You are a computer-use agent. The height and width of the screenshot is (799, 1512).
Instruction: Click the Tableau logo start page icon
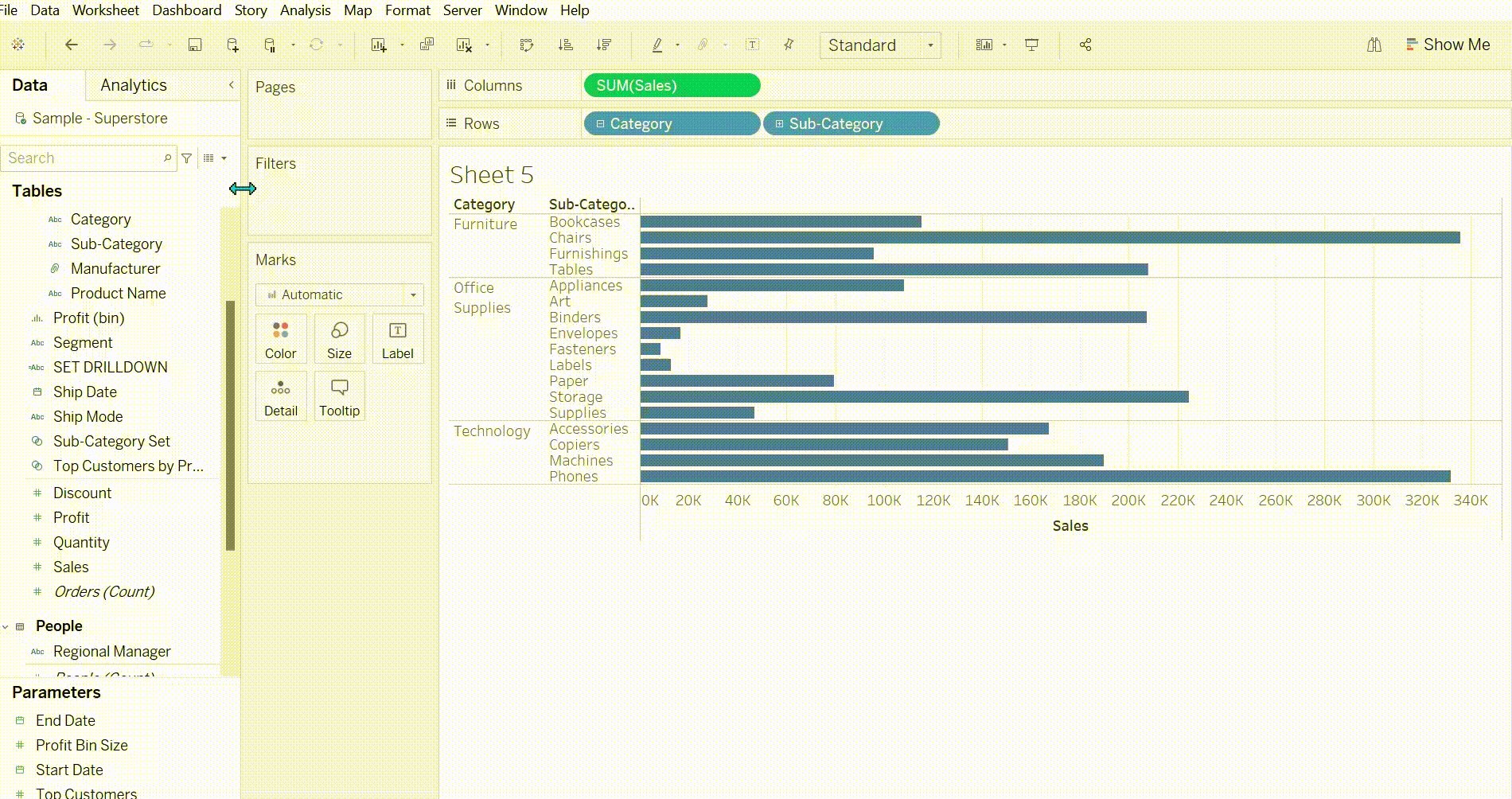pos(18,45)
